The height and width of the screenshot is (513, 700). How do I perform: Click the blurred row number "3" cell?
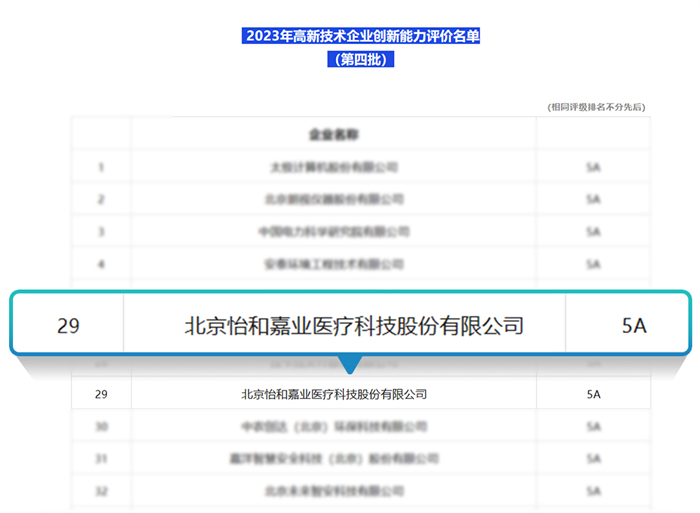[x=101, y=231]
